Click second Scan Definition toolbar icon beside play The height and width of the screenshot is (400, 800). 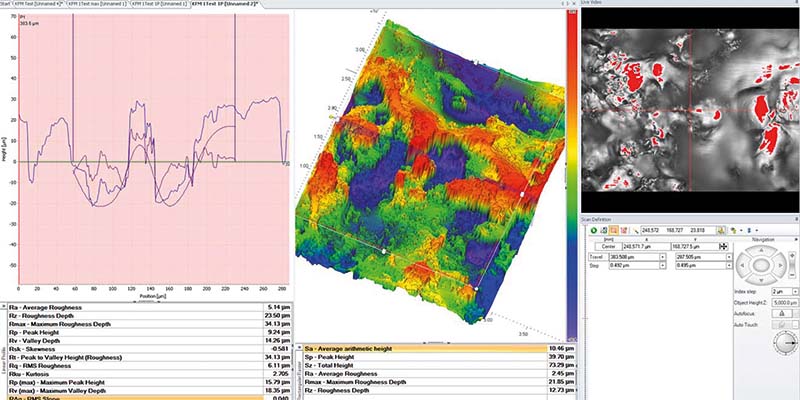tap(604, 230)
